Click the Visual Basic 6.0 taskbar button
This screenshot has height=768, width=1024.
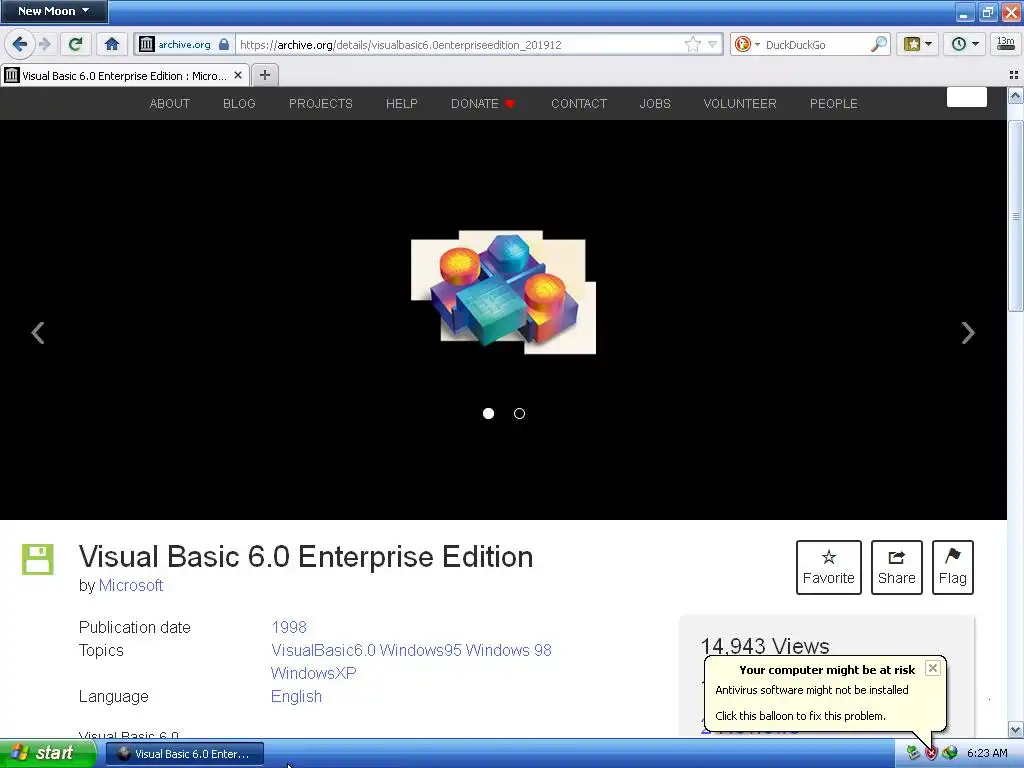[185, 754]
